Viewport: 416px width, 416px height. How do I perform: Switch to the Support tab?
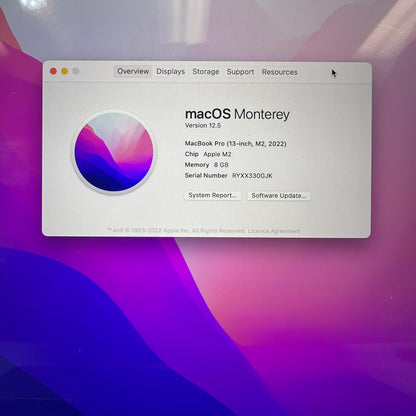pyautogui.click(x=240, y=72)
